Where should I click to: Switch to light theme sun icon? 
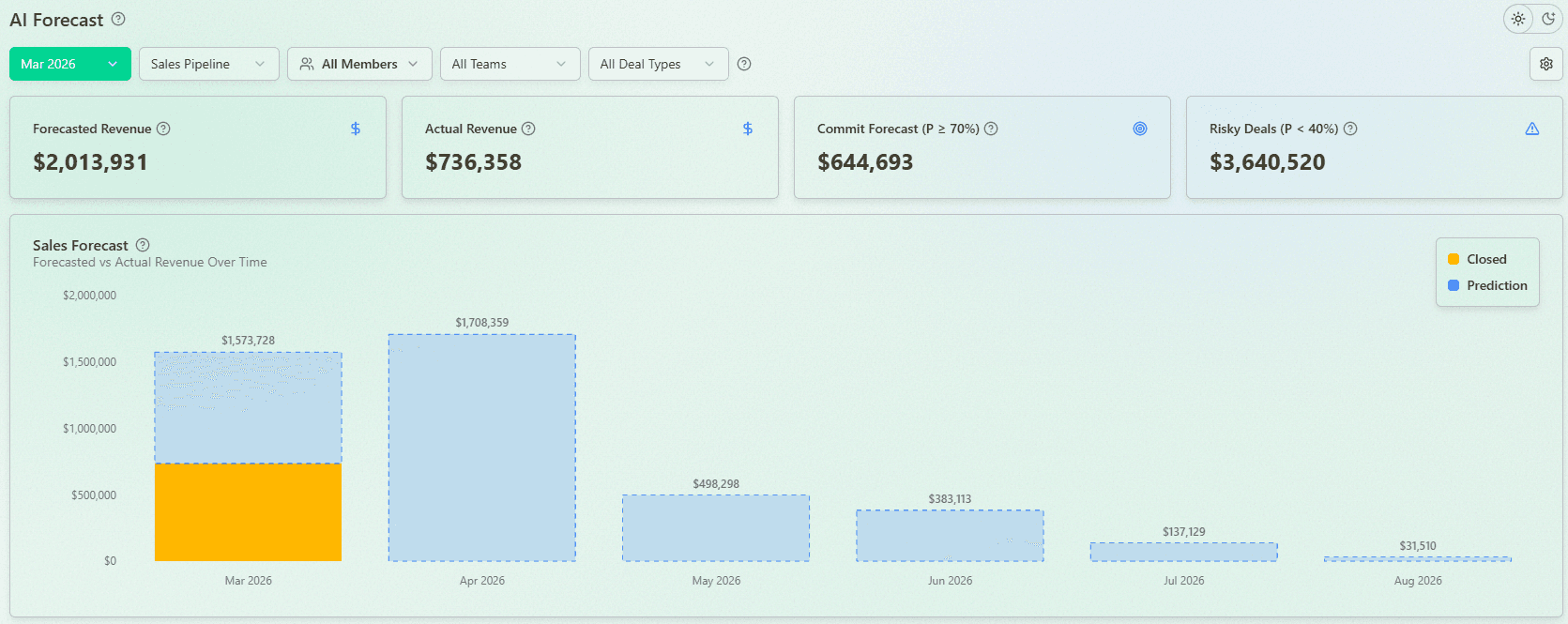(x=1518, y=19)
